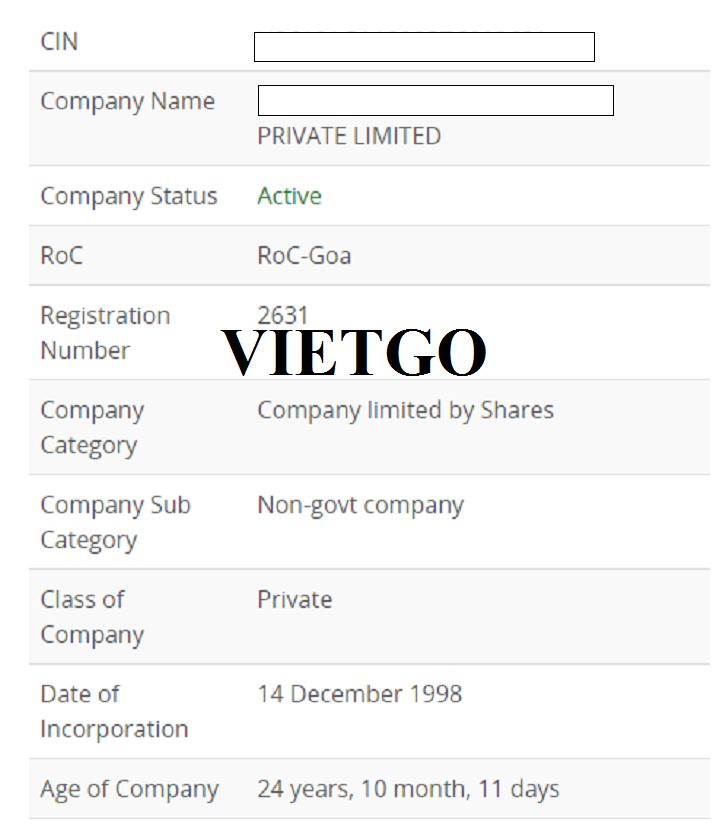
Task: Click the blank CIN value box
Action: click(x=424, y=47)
